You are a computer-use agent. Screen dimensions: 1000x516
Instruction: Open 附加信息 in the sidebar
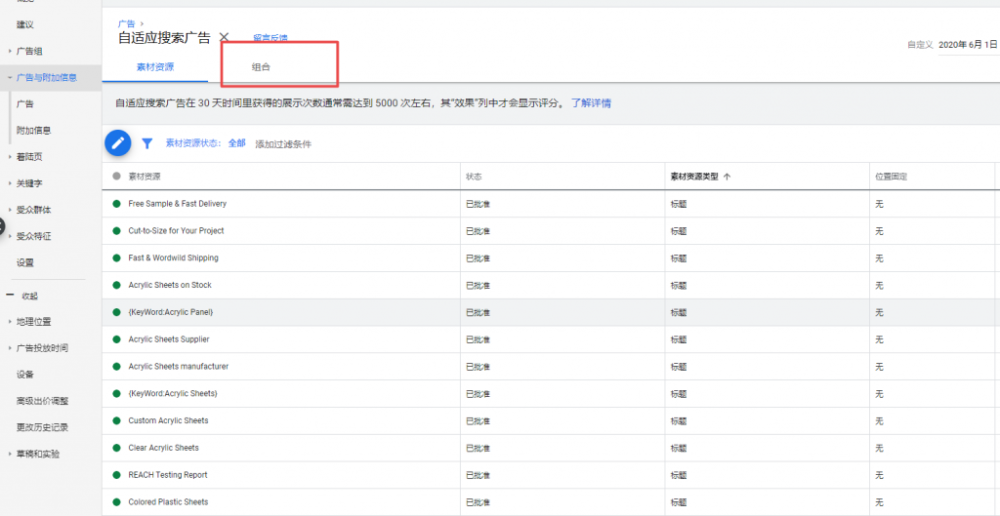[x=34, y=130]
